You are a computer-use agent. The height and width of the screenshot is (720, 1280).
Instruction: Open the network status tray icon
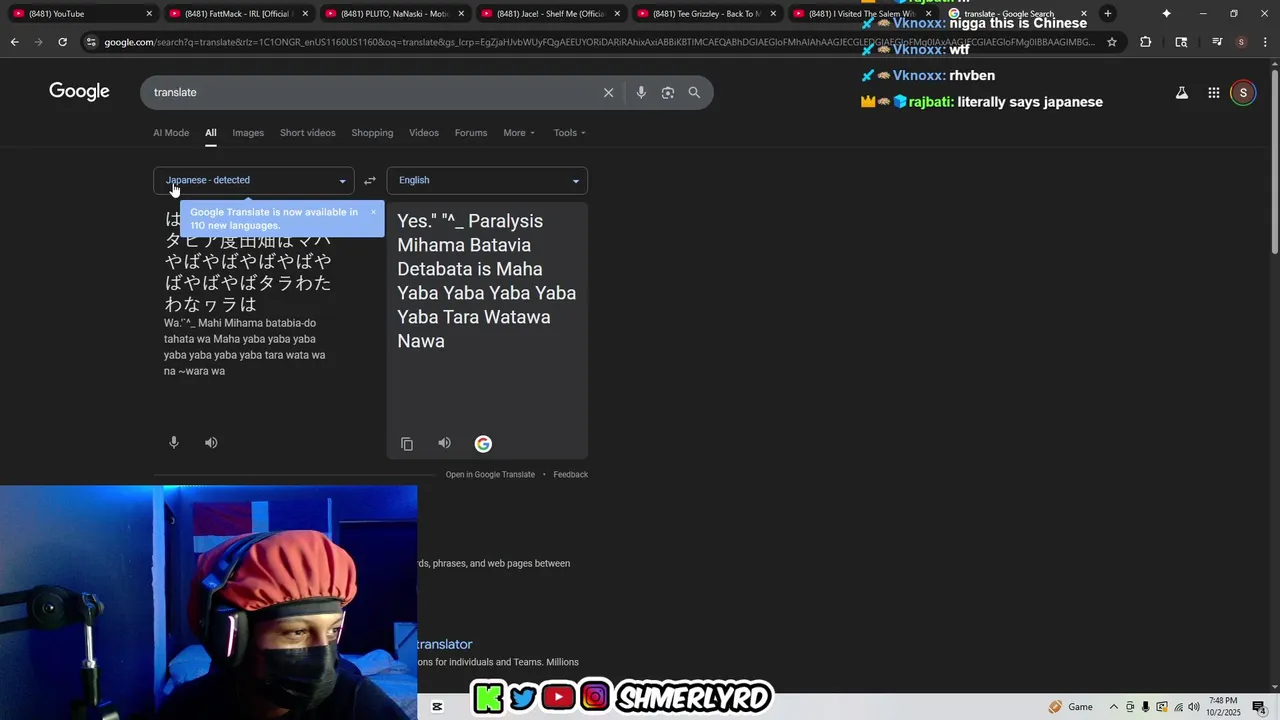pos(1178,707)
